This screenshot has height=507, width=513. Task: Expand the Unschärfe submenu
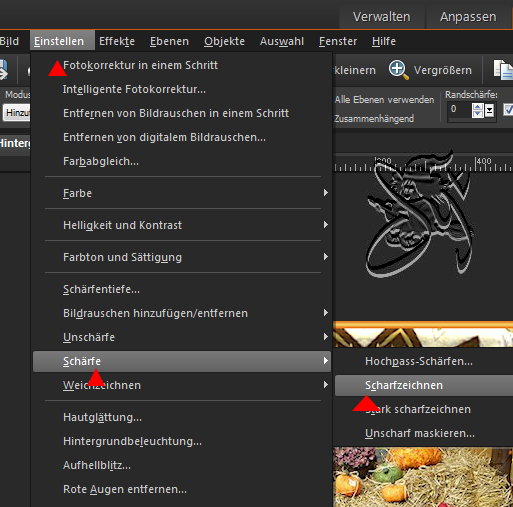[x=182, y=337]
